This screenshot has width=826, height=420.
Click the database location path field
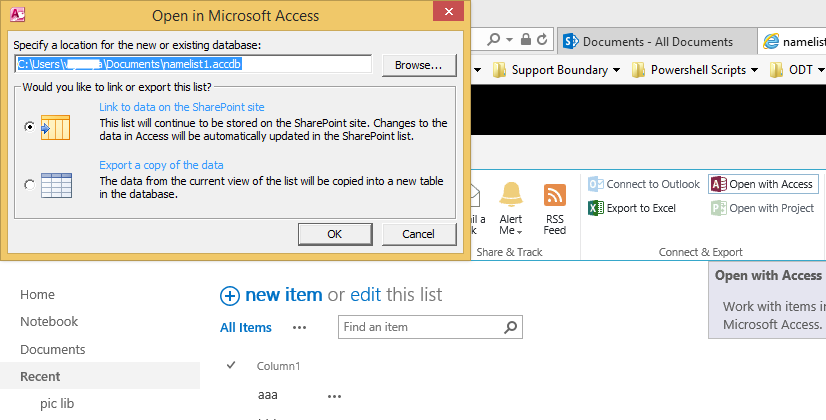coord(193,64)
